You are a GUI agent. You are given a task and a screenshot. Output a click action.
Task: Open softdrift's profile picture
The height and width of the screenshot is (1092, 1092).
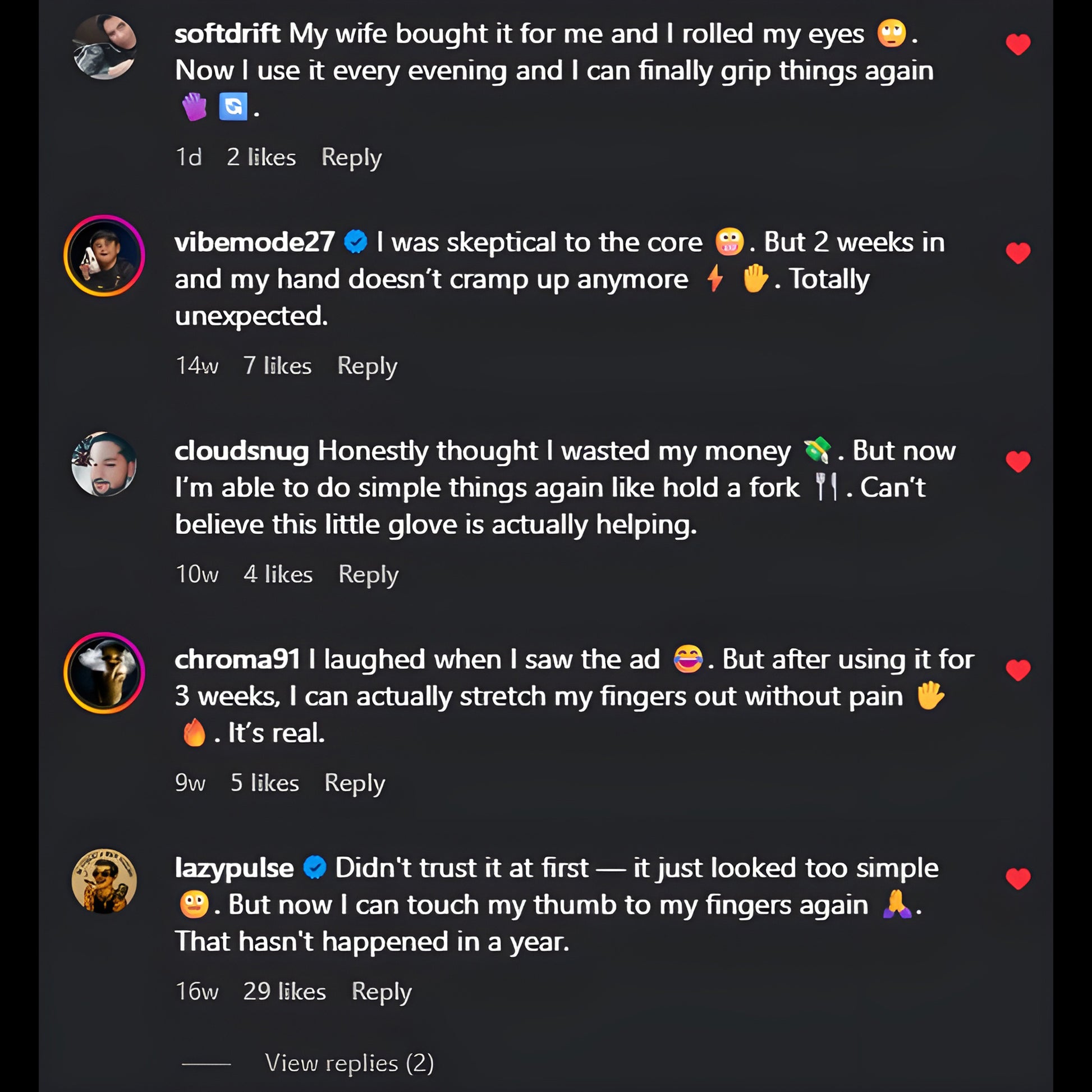click(104, 47)
